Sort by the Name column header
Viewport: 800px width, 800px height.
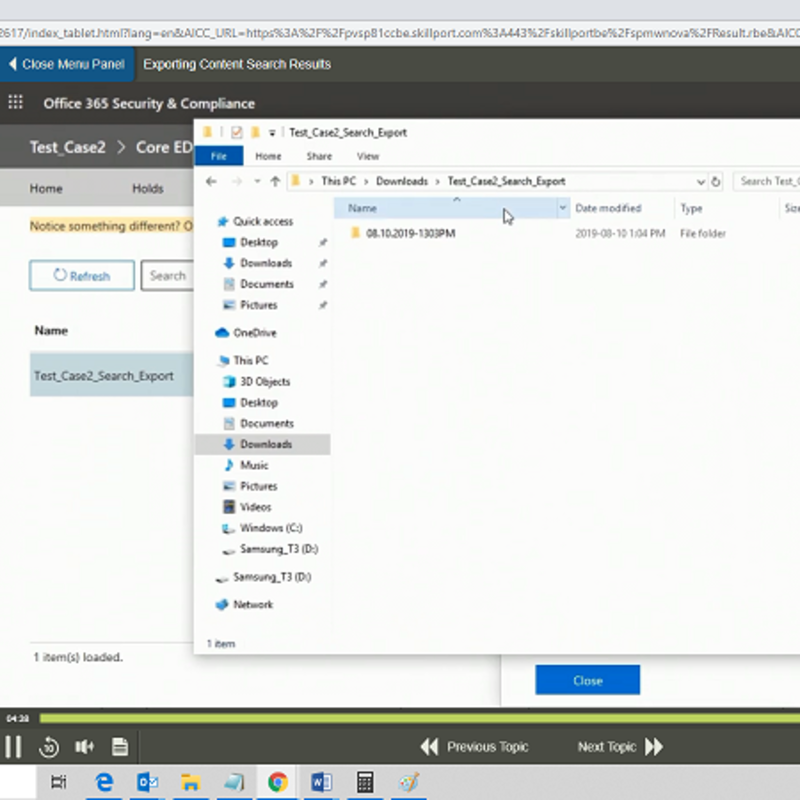pos(446,208)
